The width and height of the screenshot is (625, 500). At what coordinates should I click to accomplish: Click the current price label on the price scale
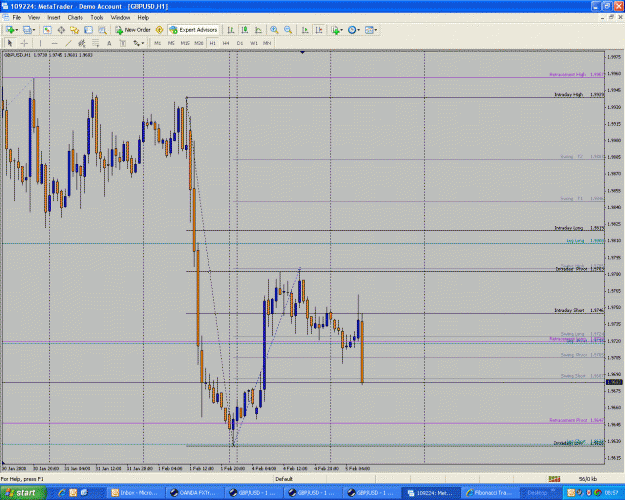[614, 382]
